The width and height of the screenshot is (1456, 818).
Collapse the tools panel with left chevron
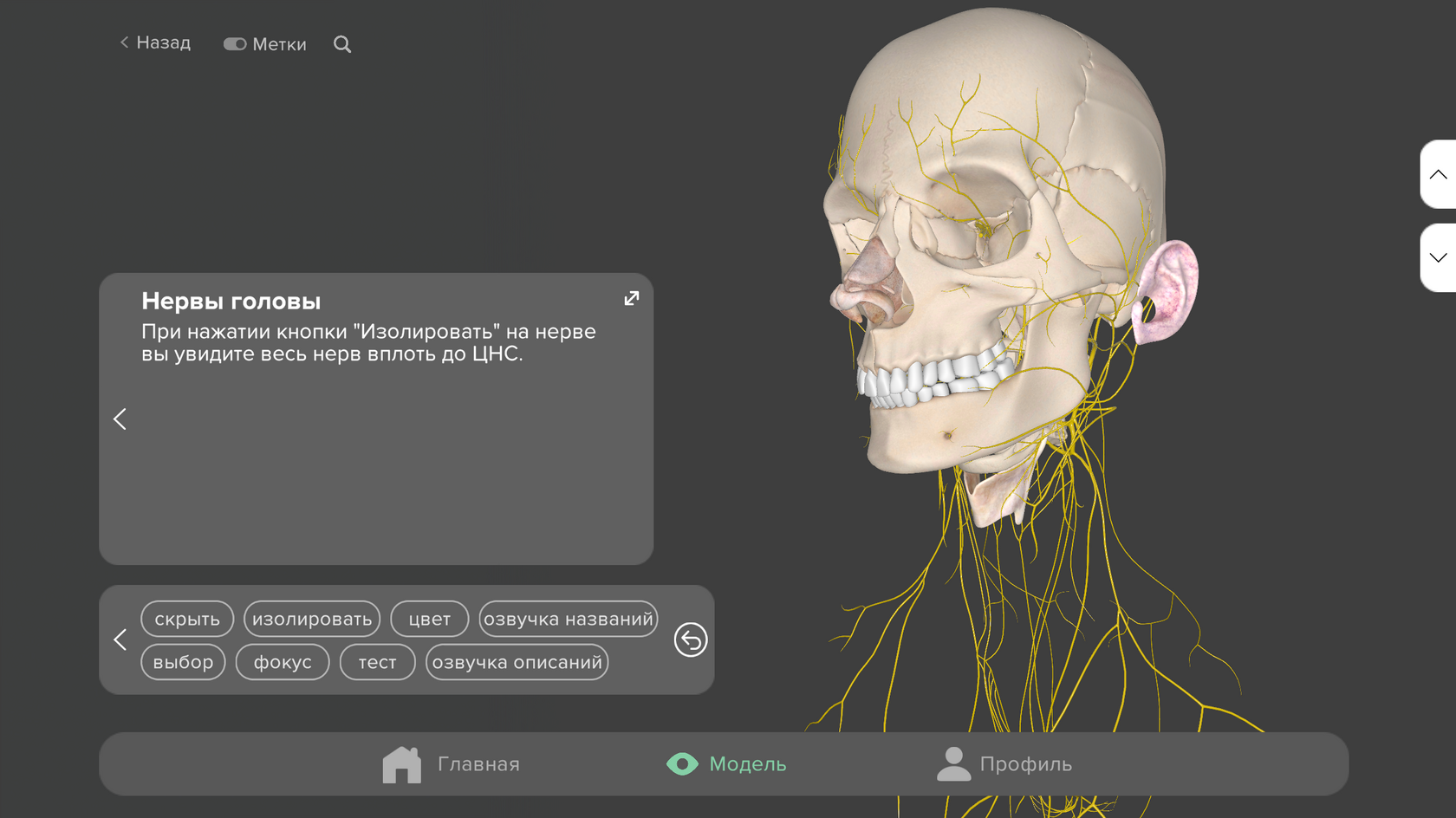120,640
